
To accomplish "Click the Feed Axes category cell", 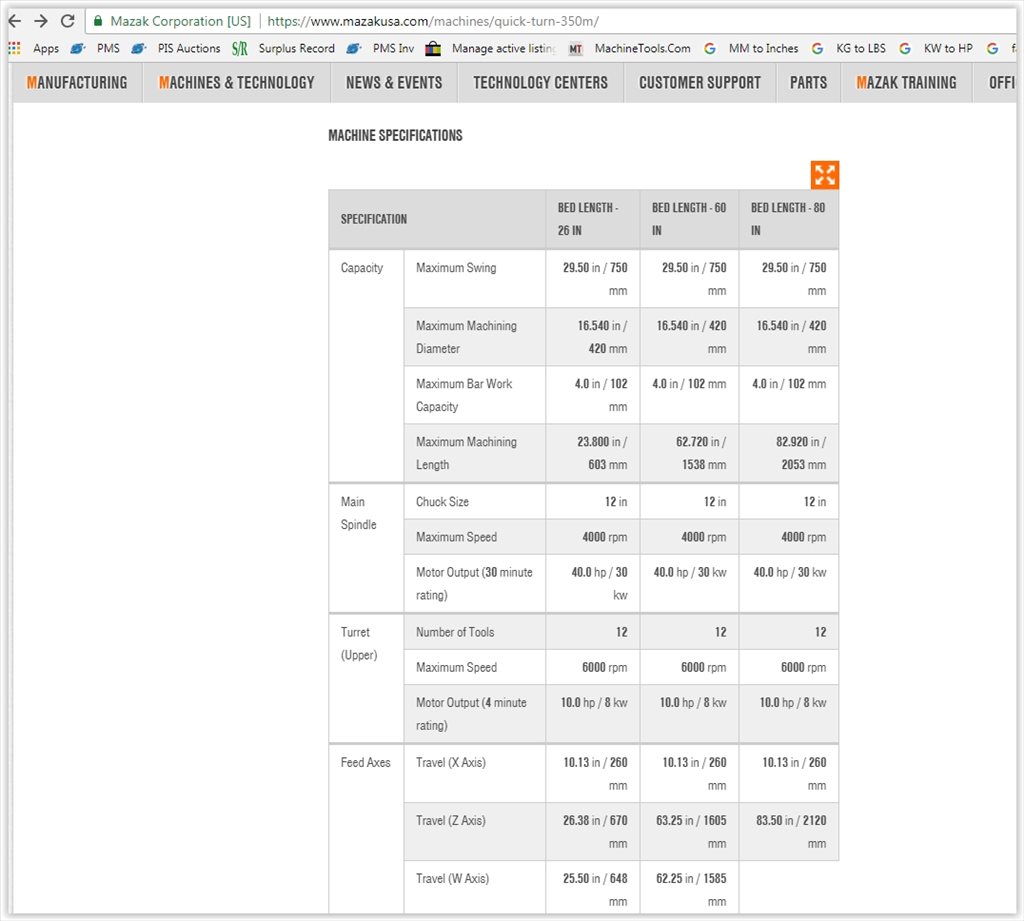I will coord(366,828).
